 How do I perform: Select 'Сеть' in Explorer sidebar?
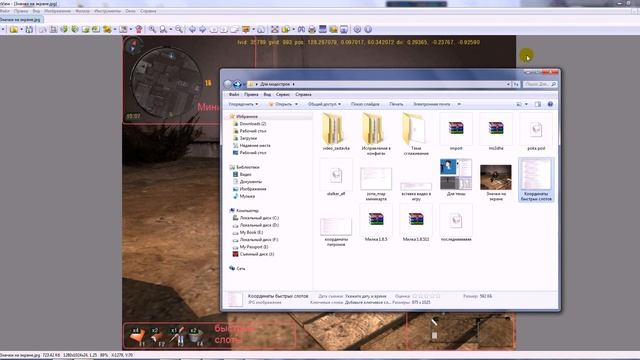[237, 269]
